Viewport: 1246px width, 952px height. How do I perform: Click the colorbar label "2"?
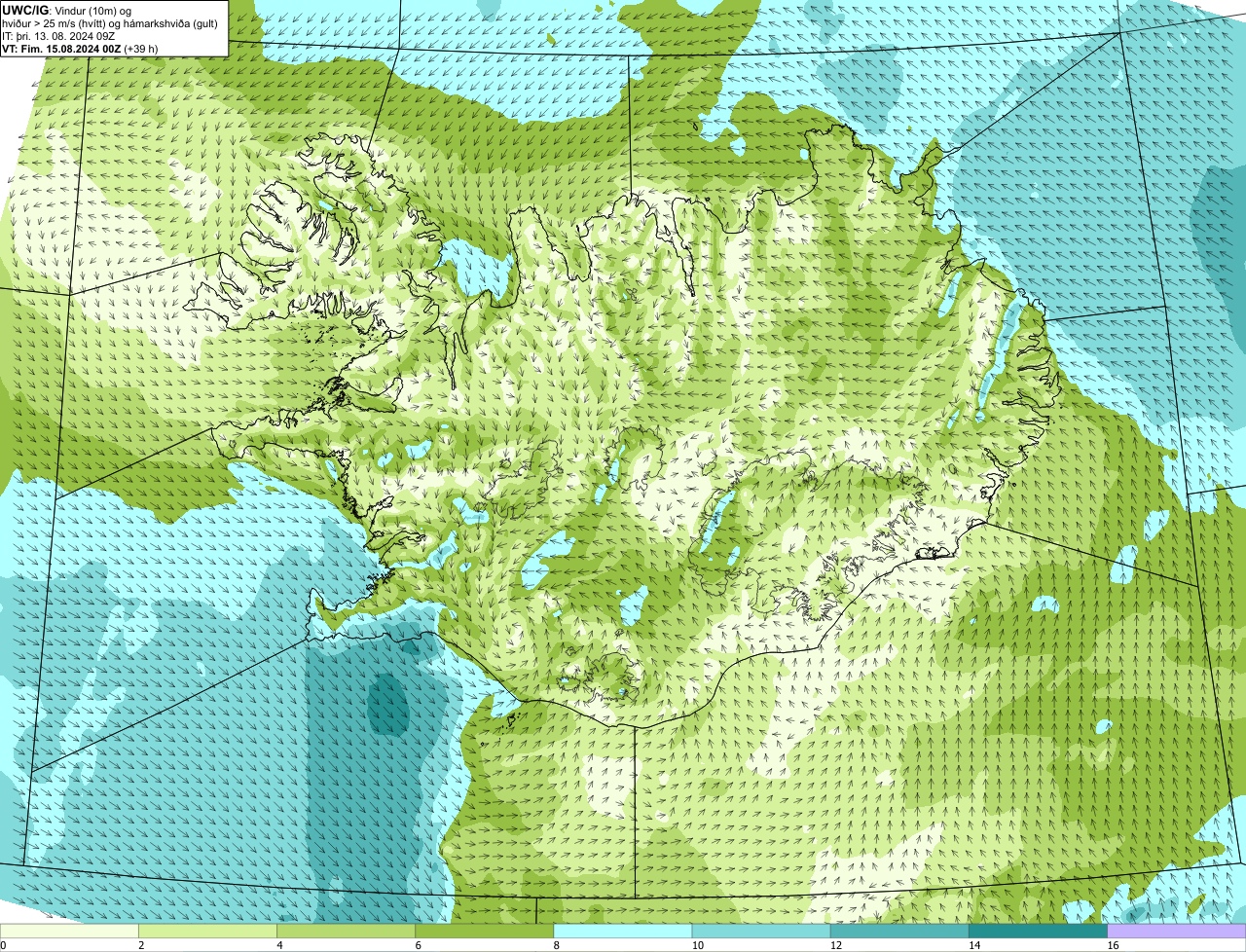click(141, 945)
